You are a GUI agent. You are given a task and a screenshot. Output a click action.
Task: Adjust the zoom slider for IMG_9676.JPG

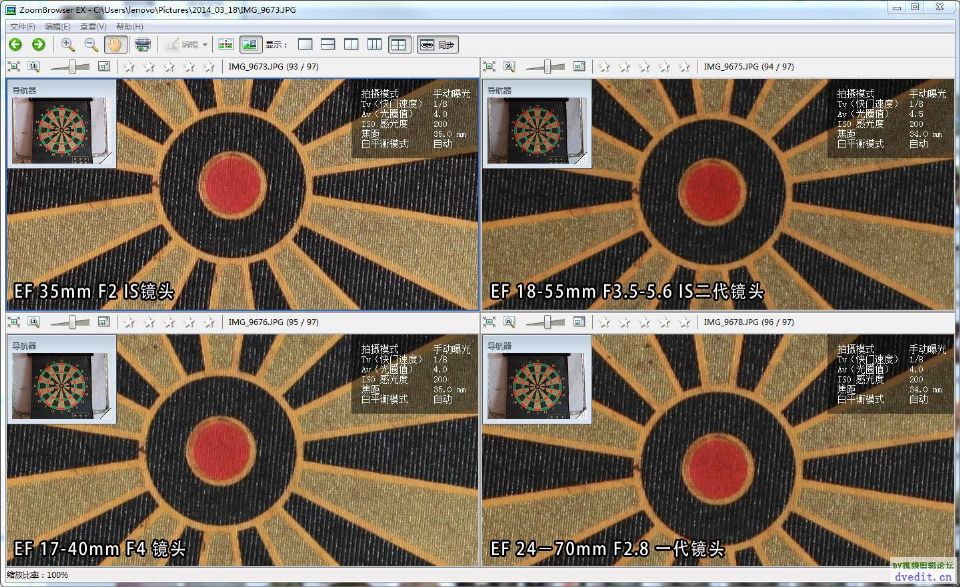(70, 322)
